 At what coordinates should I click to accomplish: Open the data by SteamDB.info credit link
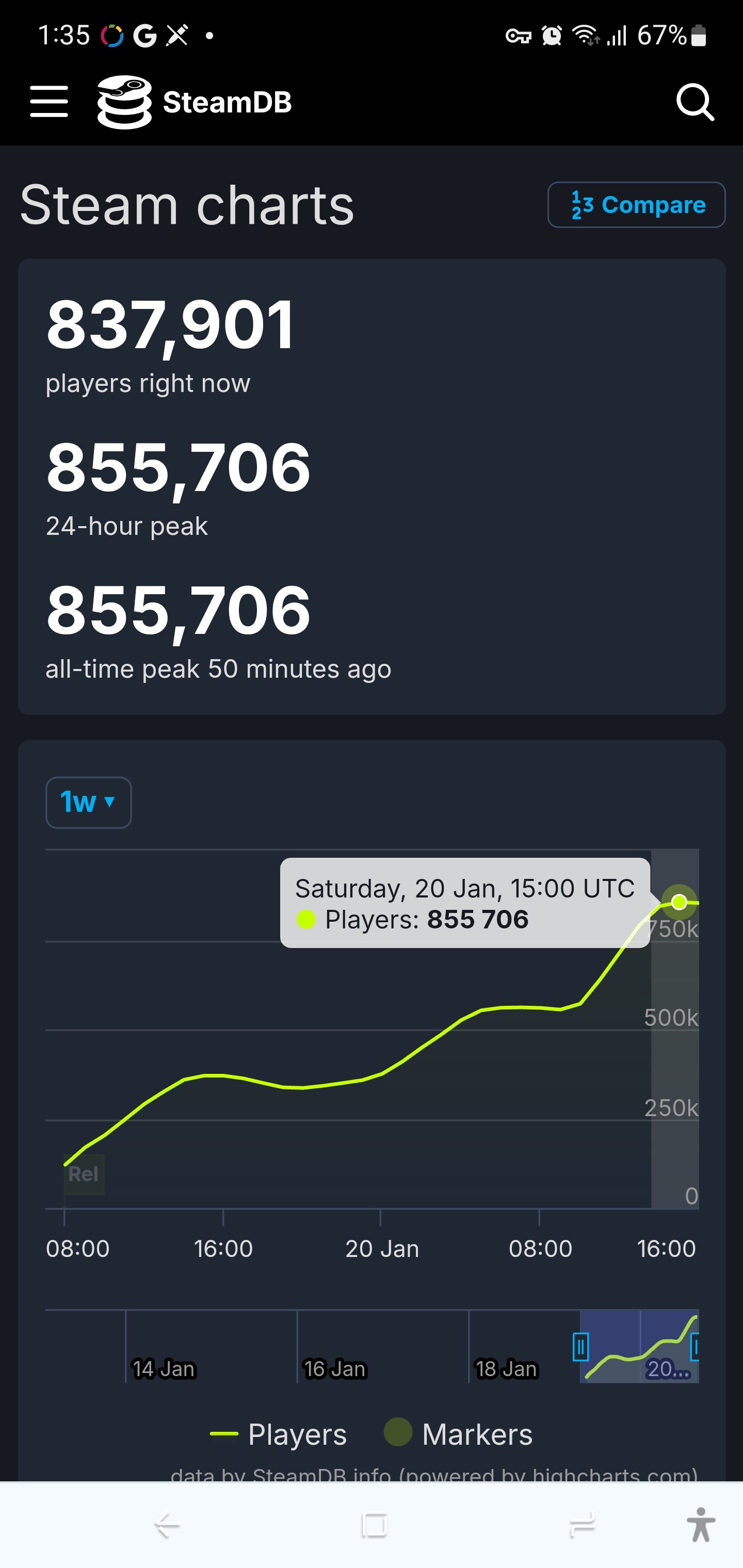(433, 1474)
